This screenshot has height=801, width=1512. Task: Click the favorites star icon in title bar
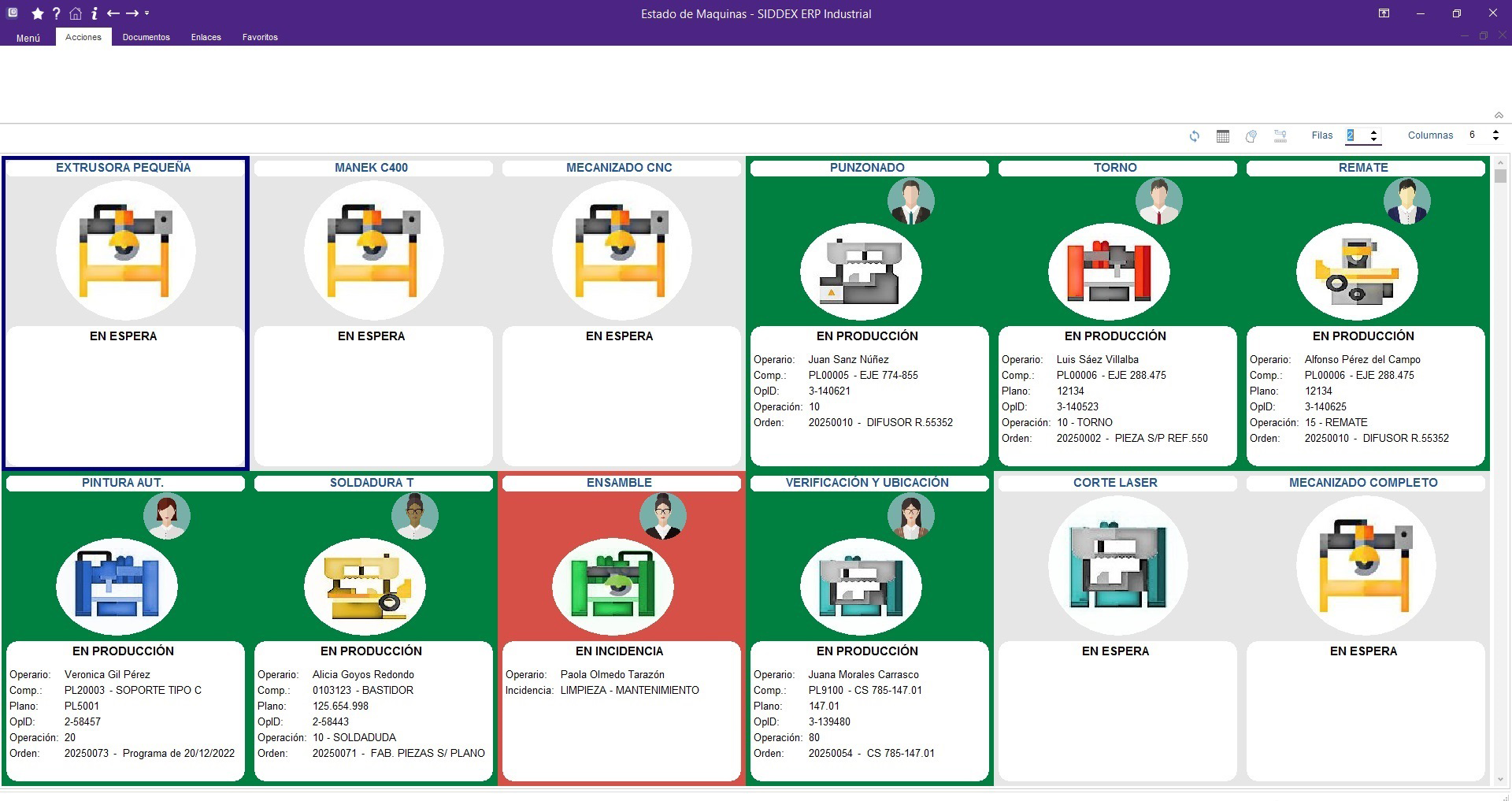pos(37,13)
